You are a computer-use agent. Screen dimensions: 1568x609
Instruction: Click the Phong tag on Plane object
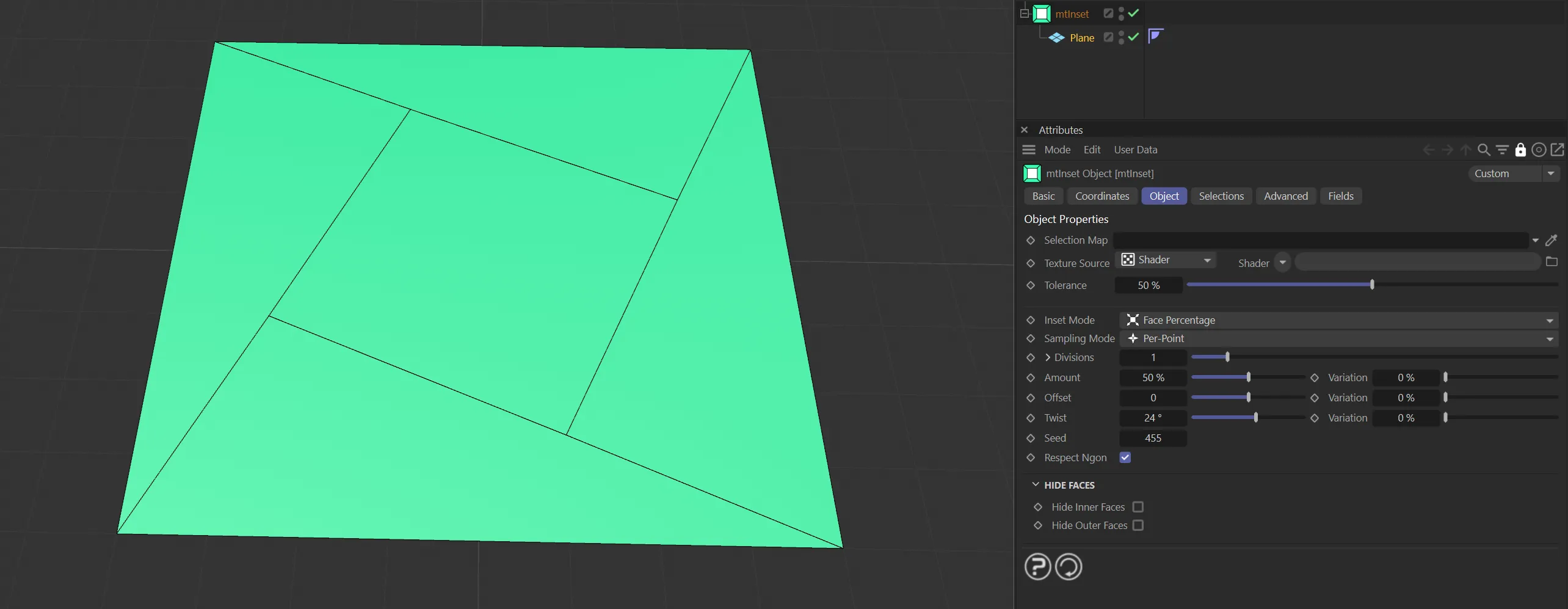coord(1155,36)
